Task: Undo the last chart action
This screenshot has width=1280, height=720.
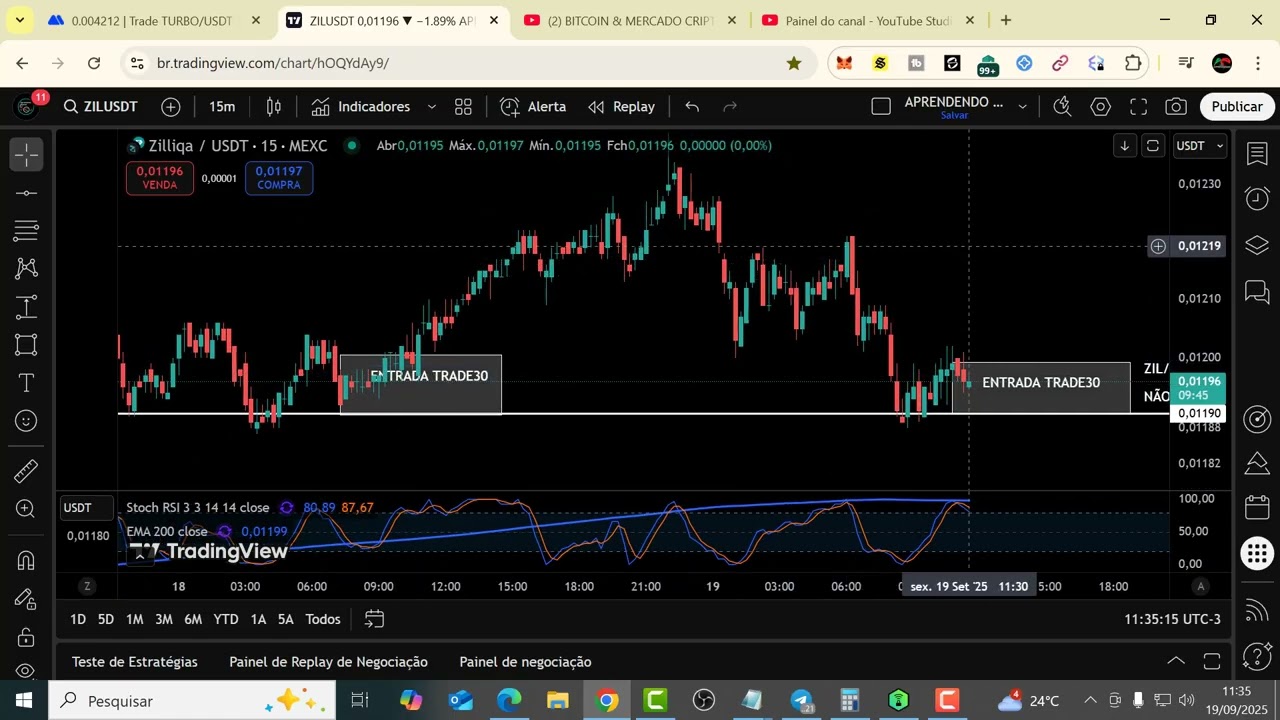Action: point(692,107)
